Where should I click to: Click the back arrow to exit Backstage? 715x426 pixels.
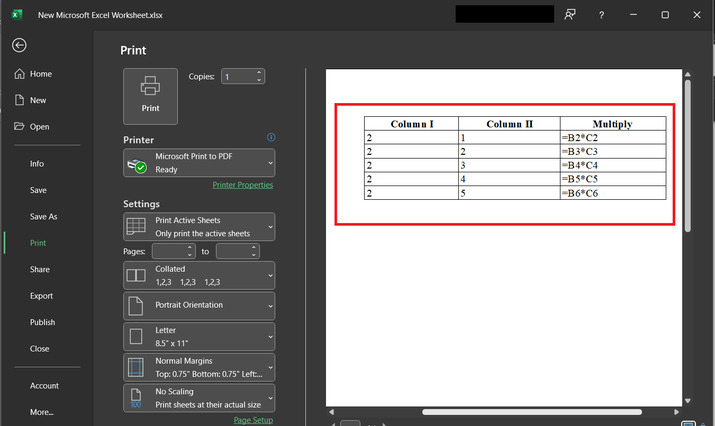(x=19, y=45)
